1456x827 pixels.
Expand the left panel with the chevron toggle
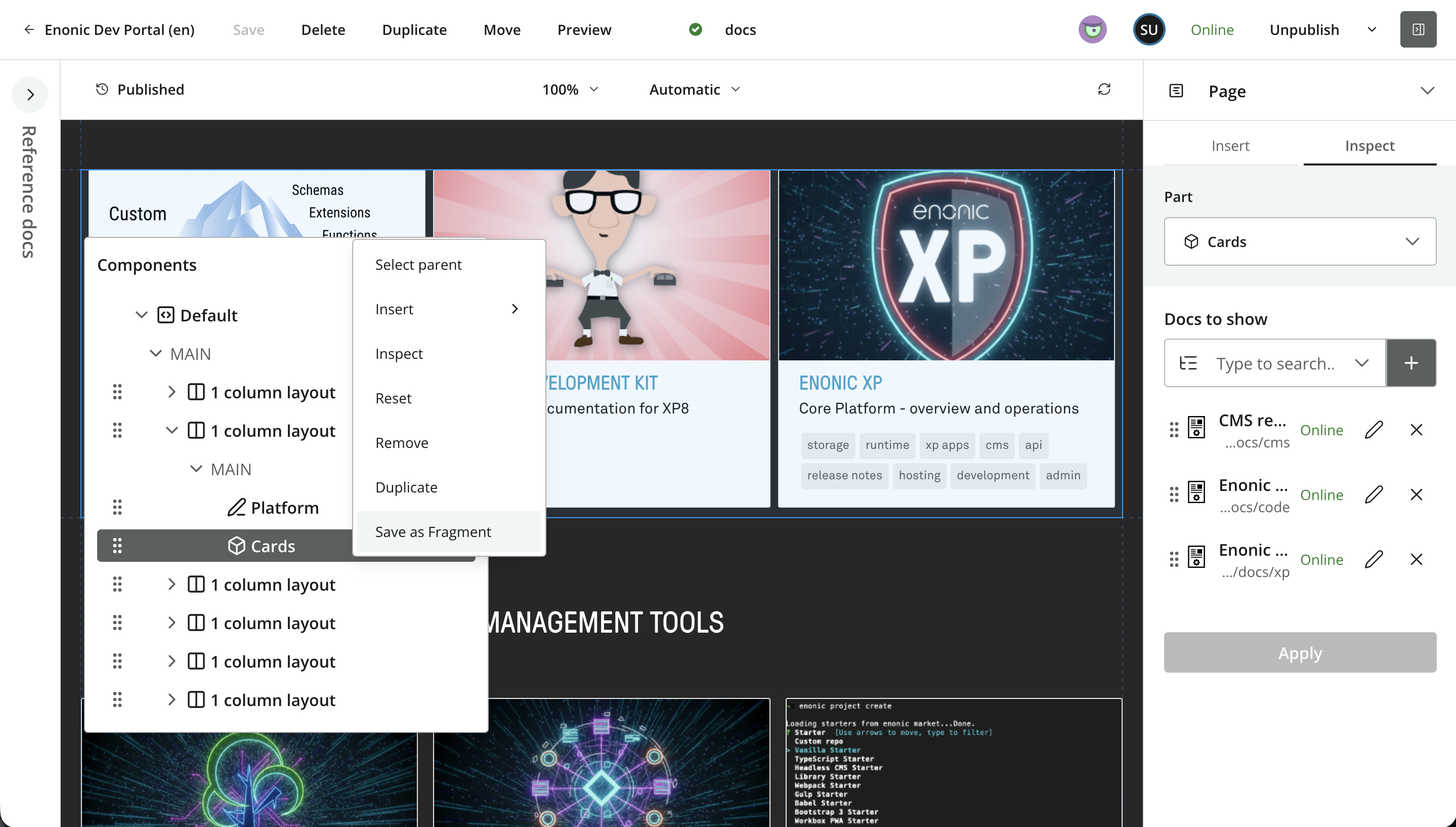pos(31,94)
